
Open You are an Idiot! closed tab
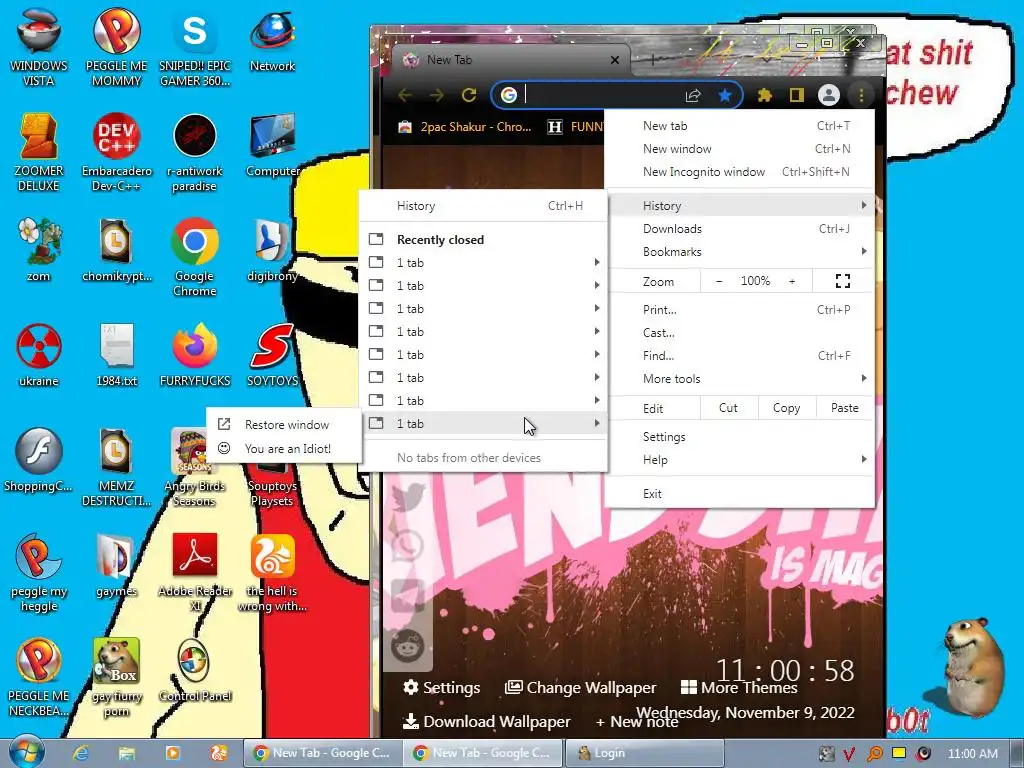tap(284, 449)
